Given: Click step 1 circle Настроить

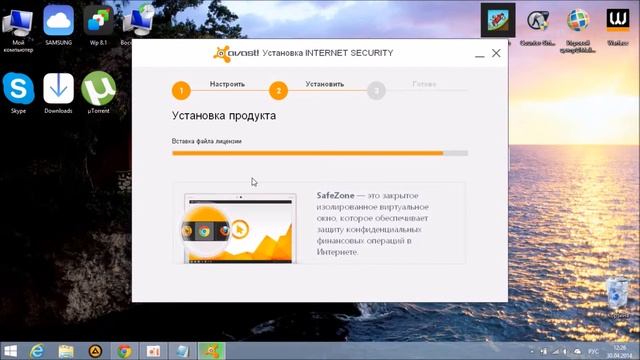Looking at the screenshot, I should pyautogui.click(x=181, y=91).
